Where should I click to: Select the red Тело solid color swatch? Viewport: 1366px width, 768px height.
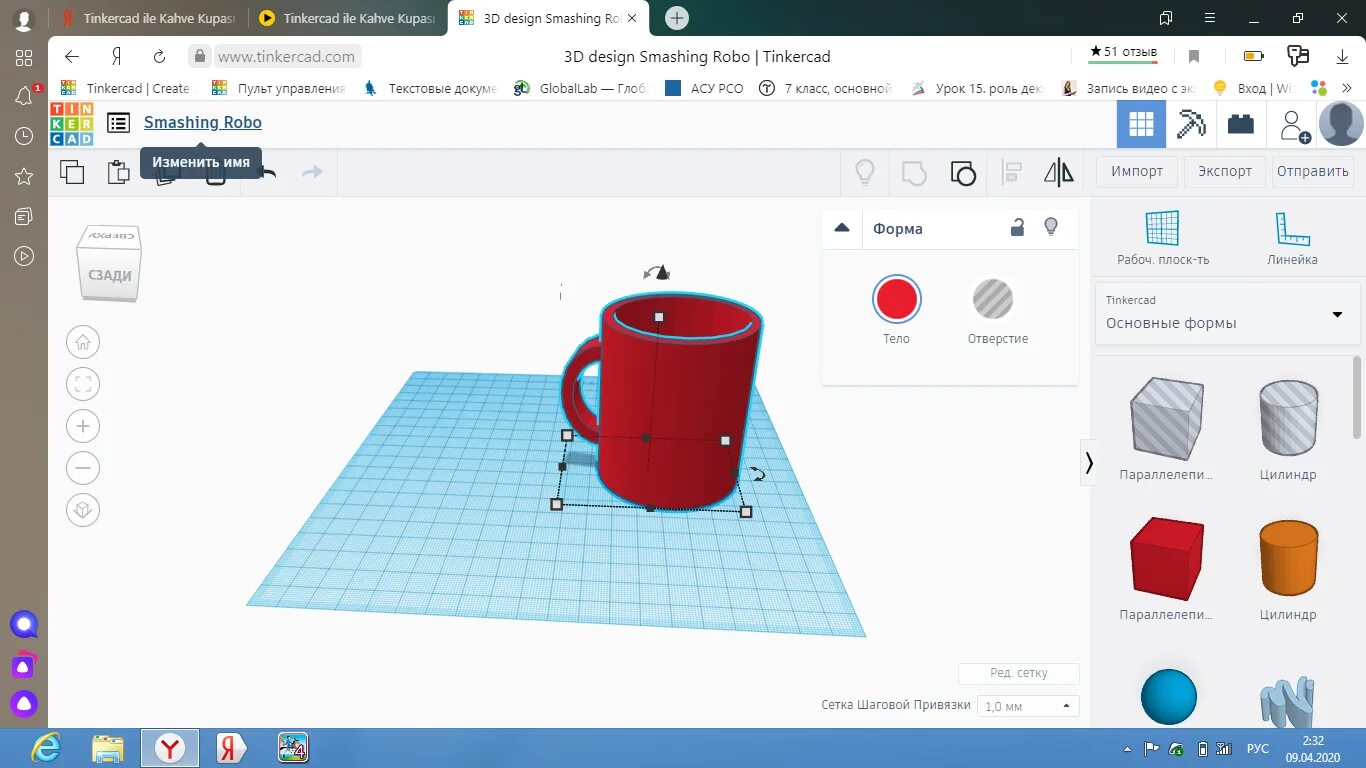pos(896,299)
